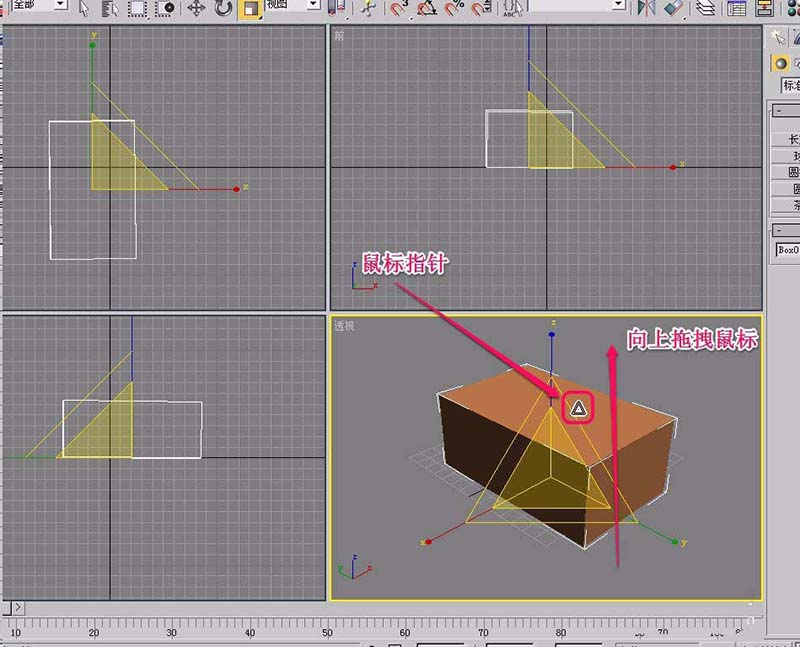The image size is (800, 647).
Task: Toggle the 3D Snaps magnet
Action: [399, 8]
